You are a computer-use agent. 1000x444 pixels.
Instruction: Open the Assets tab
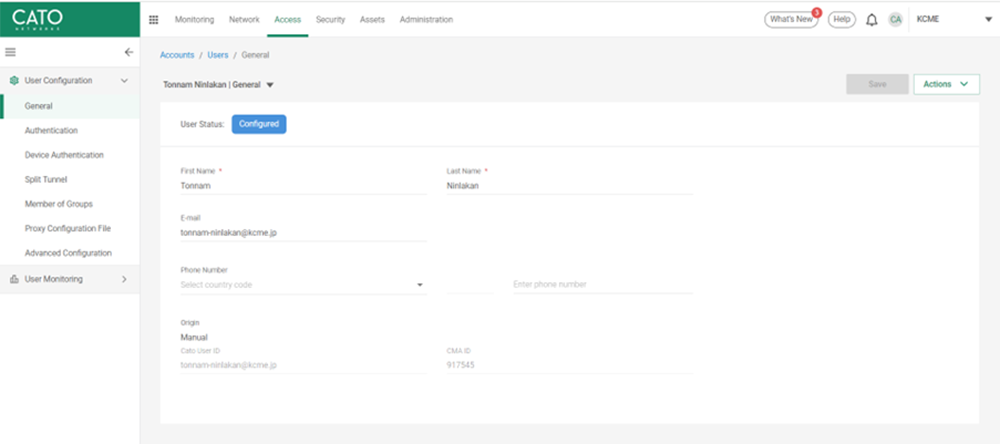(372, 20)
